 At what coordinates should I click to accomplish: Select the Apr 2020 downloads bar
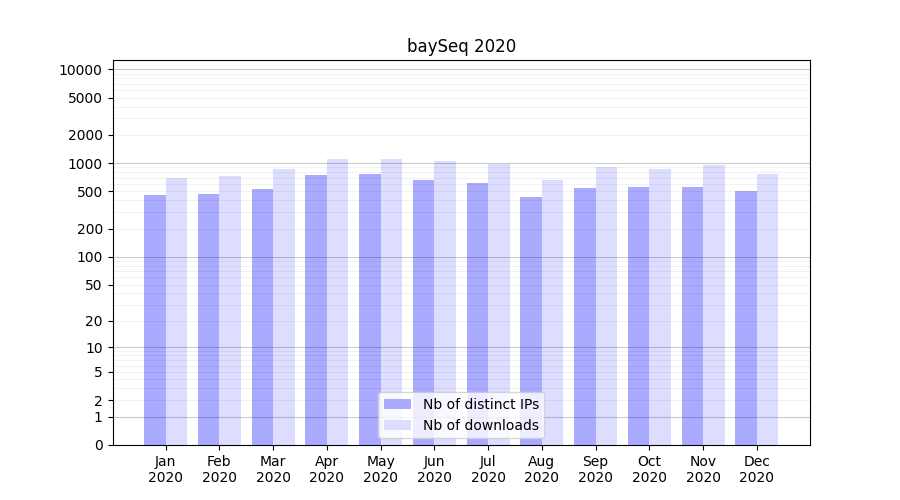338,302
